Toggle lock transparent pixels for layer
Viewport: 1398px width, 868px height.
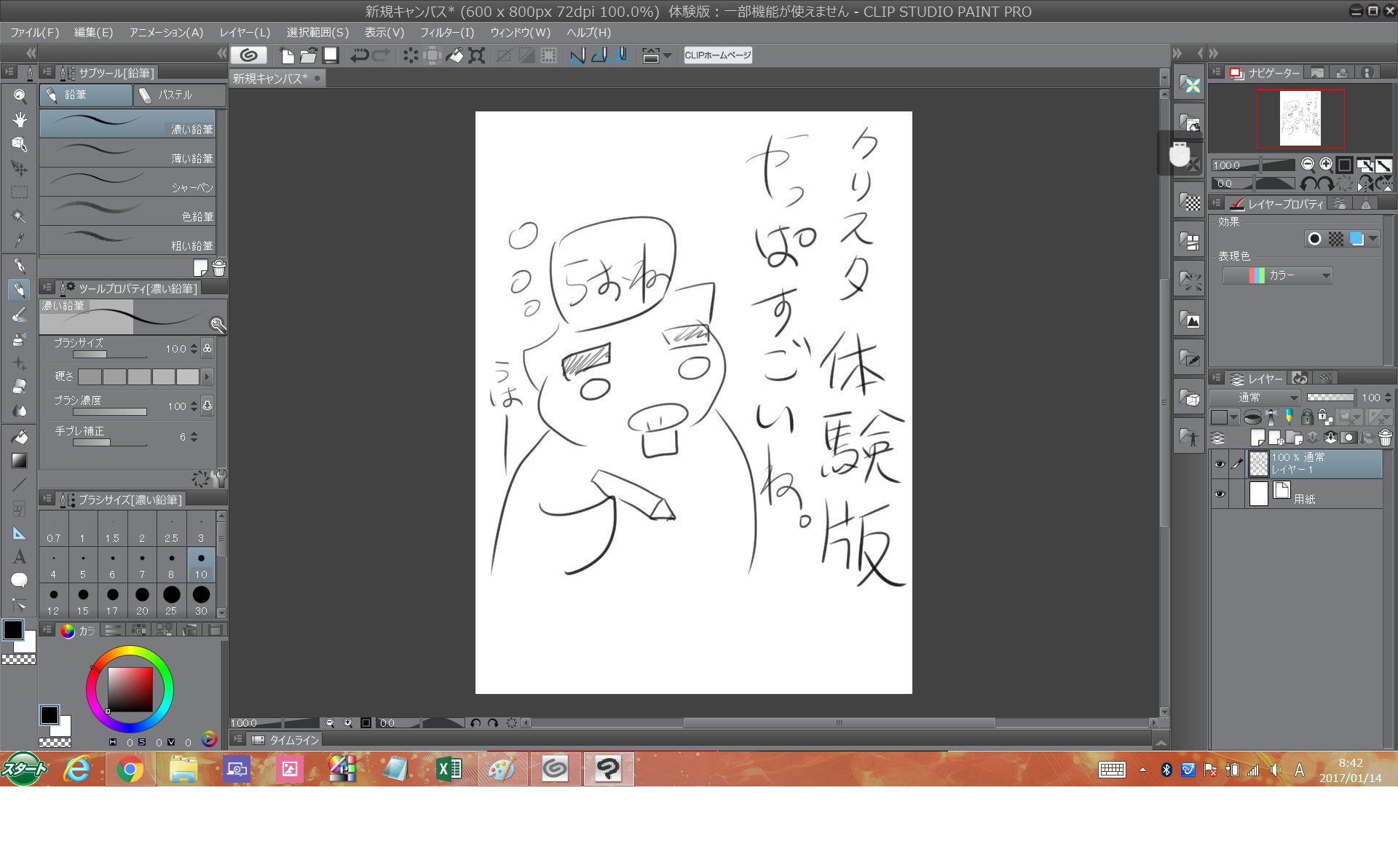coord(1325,417)
